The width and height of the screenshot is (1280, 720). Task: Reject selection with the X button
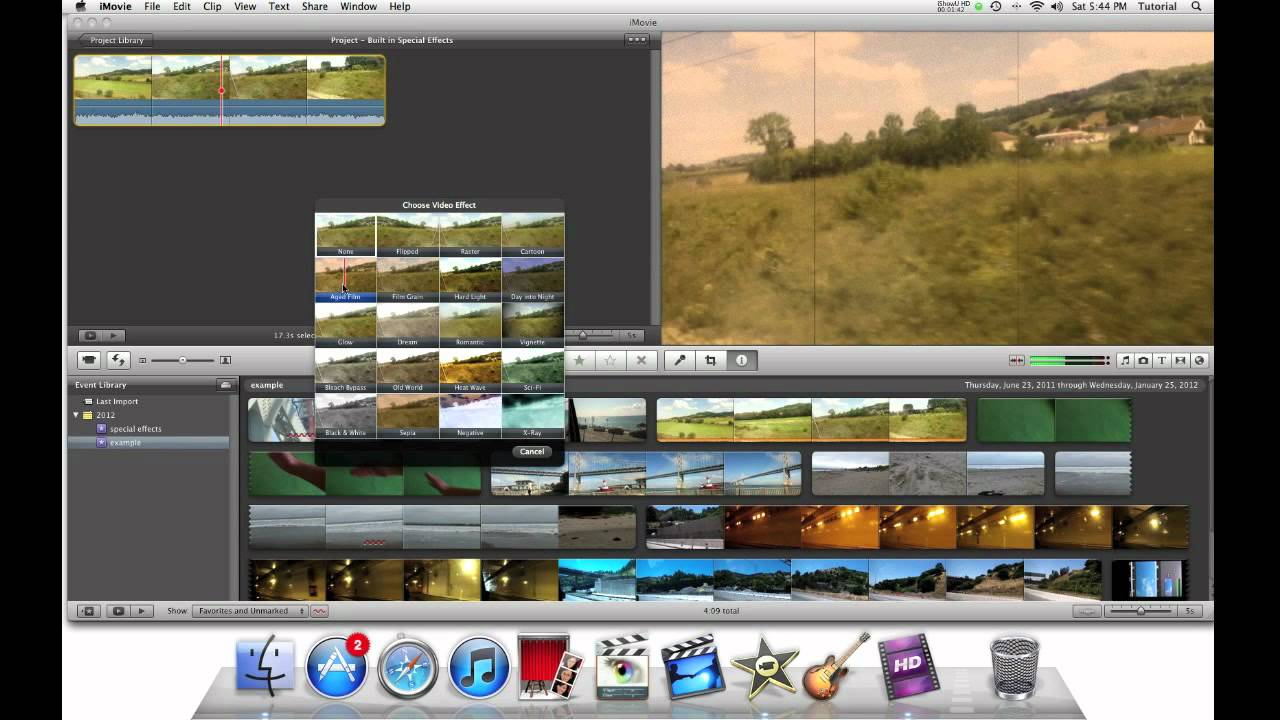(641, 360)
